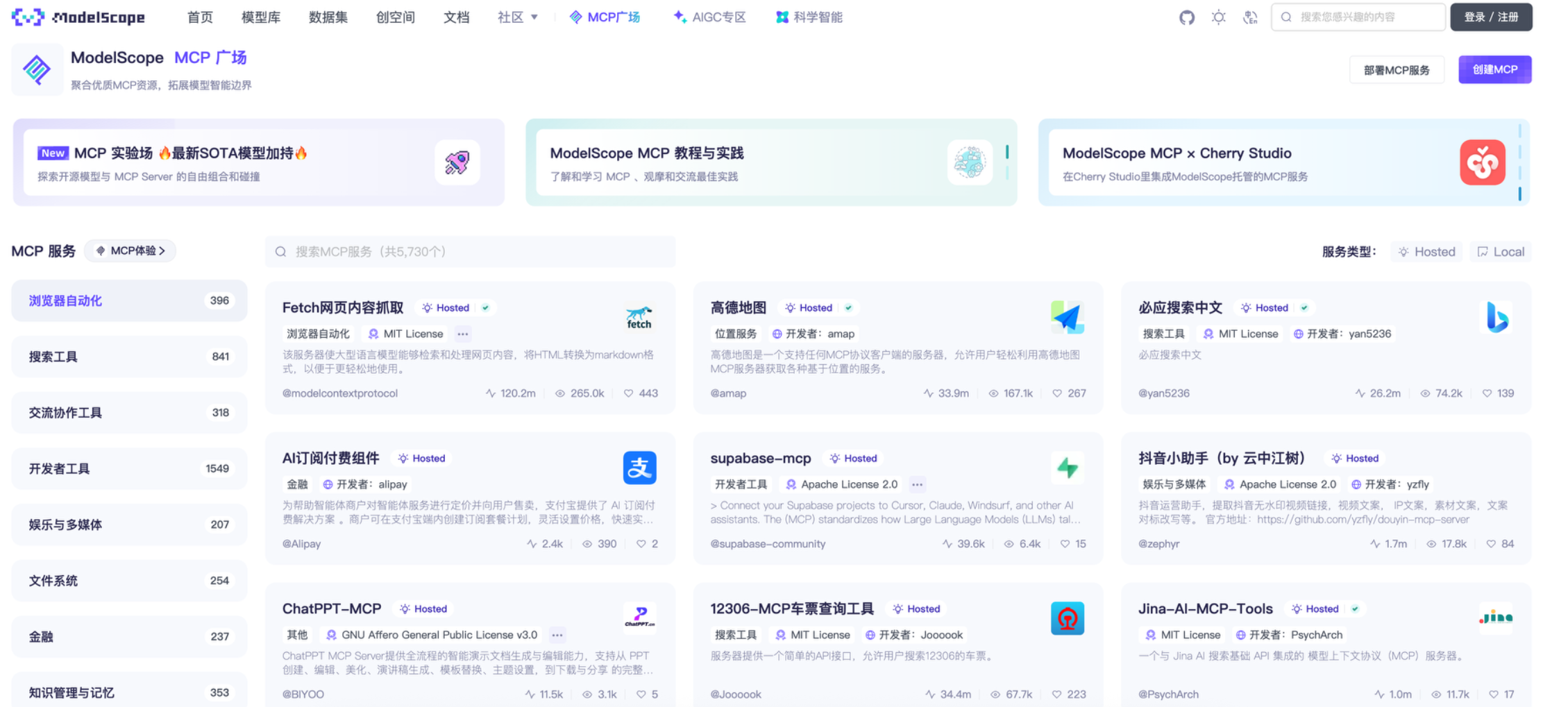Click the 登录 / 注册 button
Image resolution: width=1568 pixels, height=707 pixels.
pos(1492,17)
